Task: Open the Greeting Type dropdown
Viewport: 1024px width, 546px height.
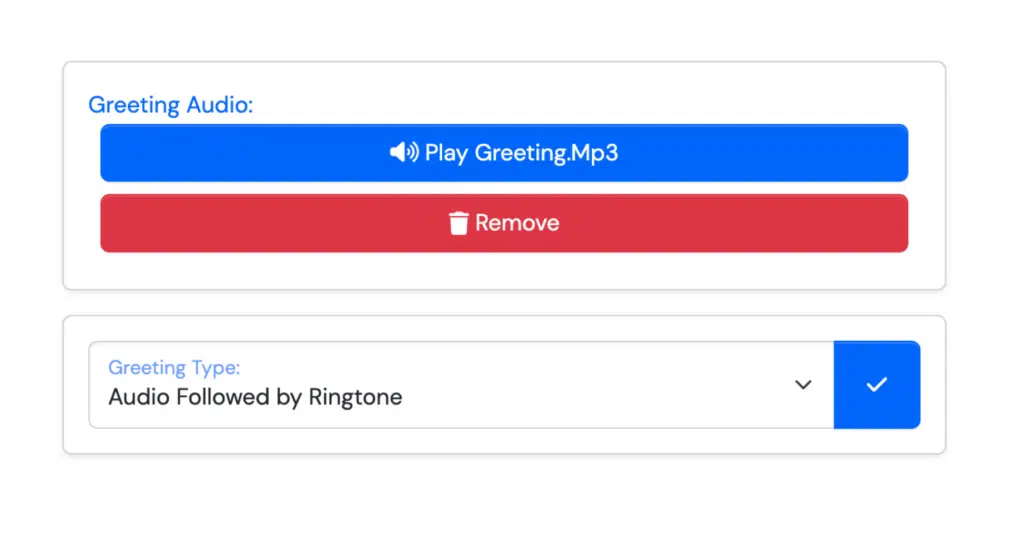Action: 462,385
